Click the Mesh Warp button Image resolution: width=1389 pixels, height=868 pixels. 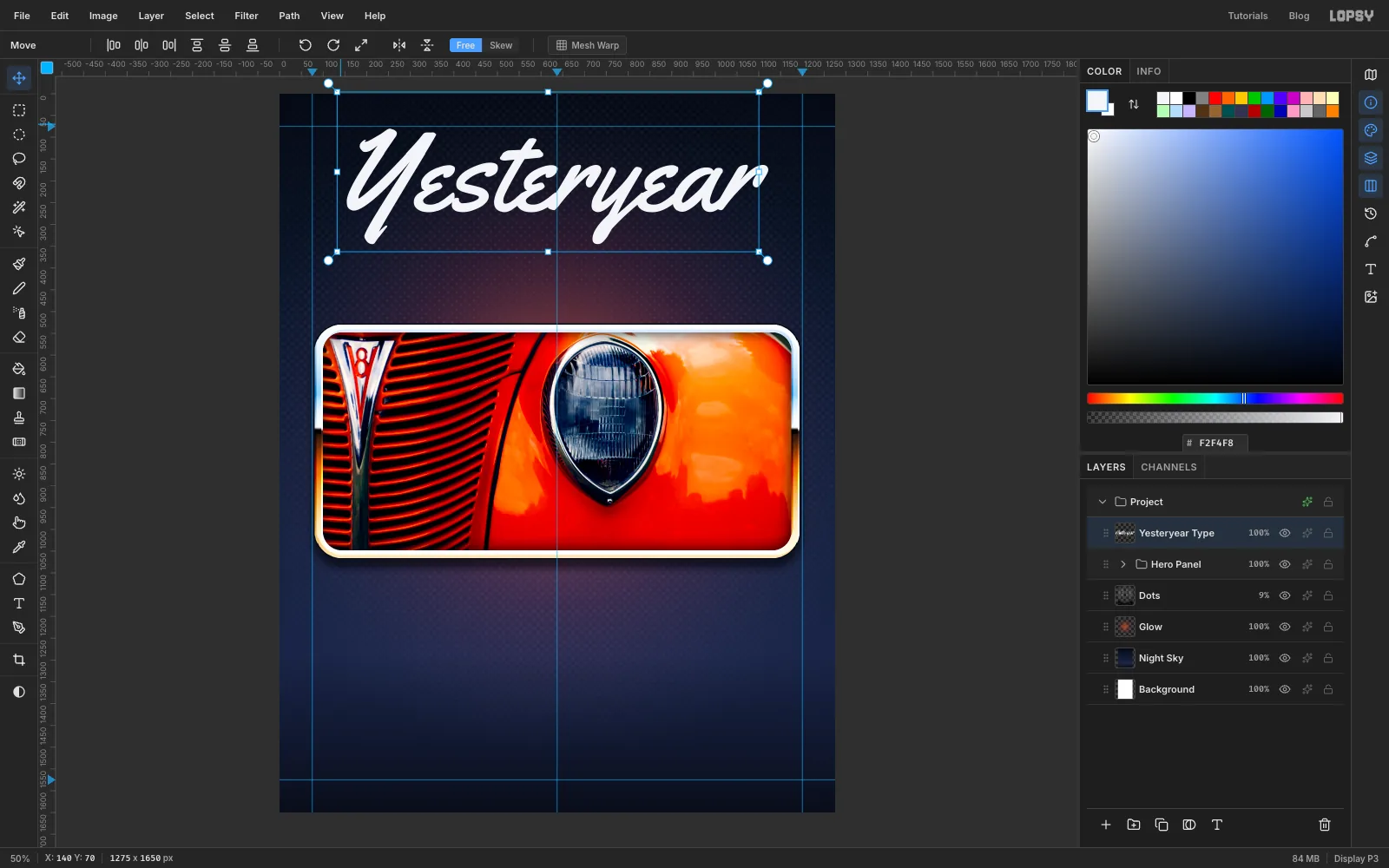[x=588, y=45]
